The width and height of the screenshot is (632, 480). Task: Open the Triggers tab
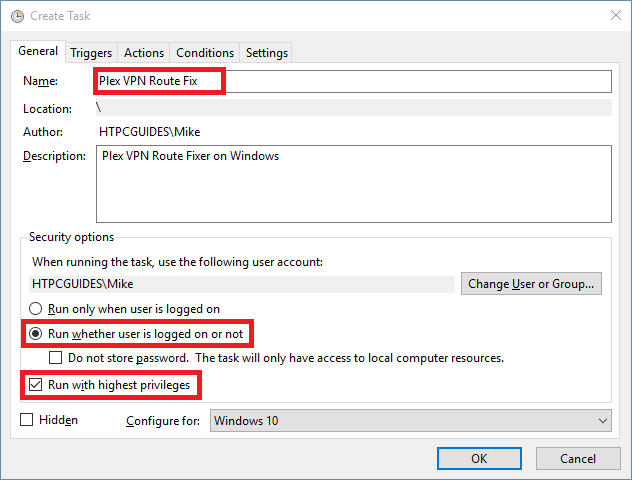tap(91, 53)
